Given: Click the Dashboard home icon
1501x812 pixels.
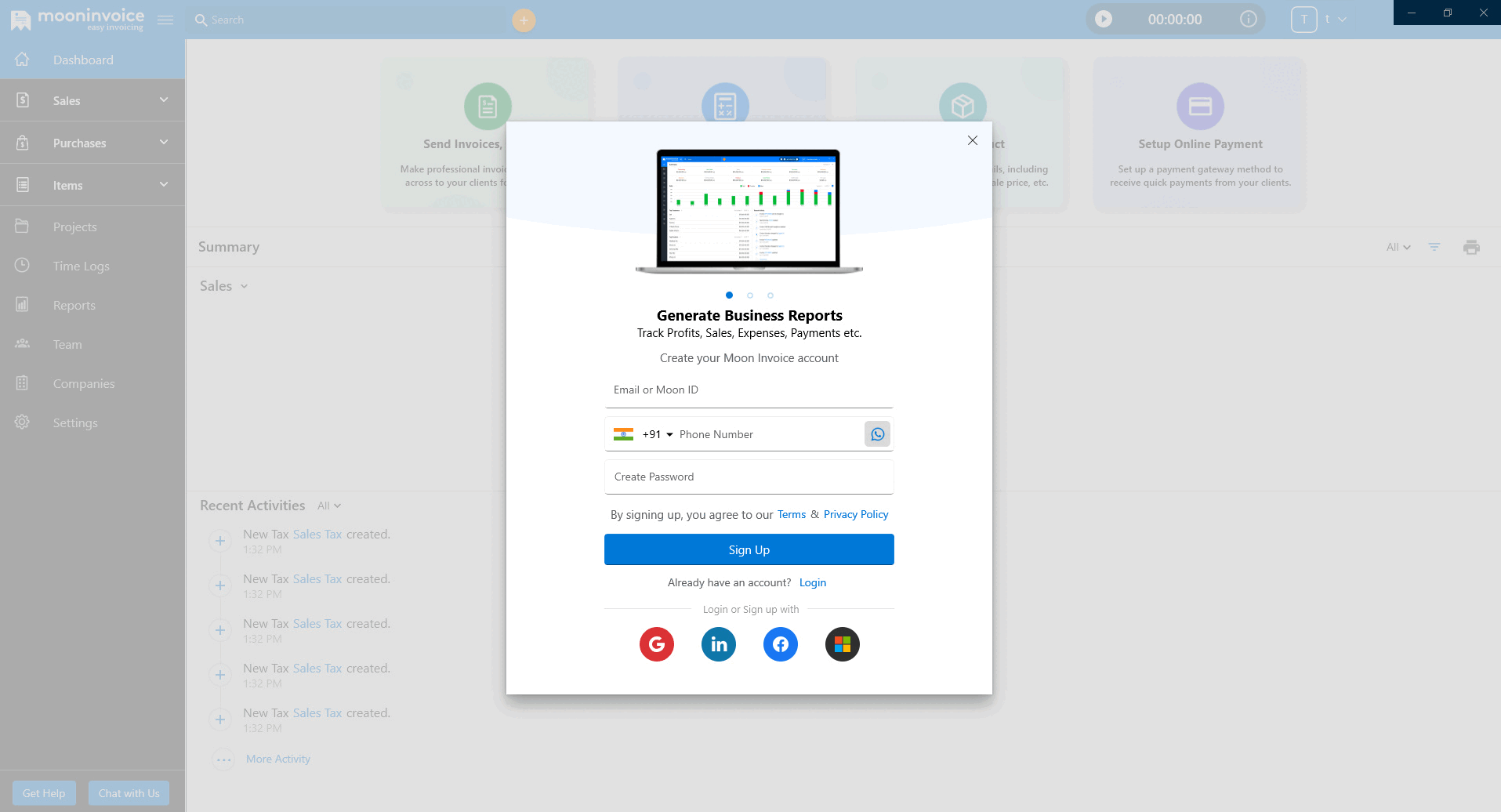Looking at the screenshot, I should pyautogui.click(x=22, y=60).
